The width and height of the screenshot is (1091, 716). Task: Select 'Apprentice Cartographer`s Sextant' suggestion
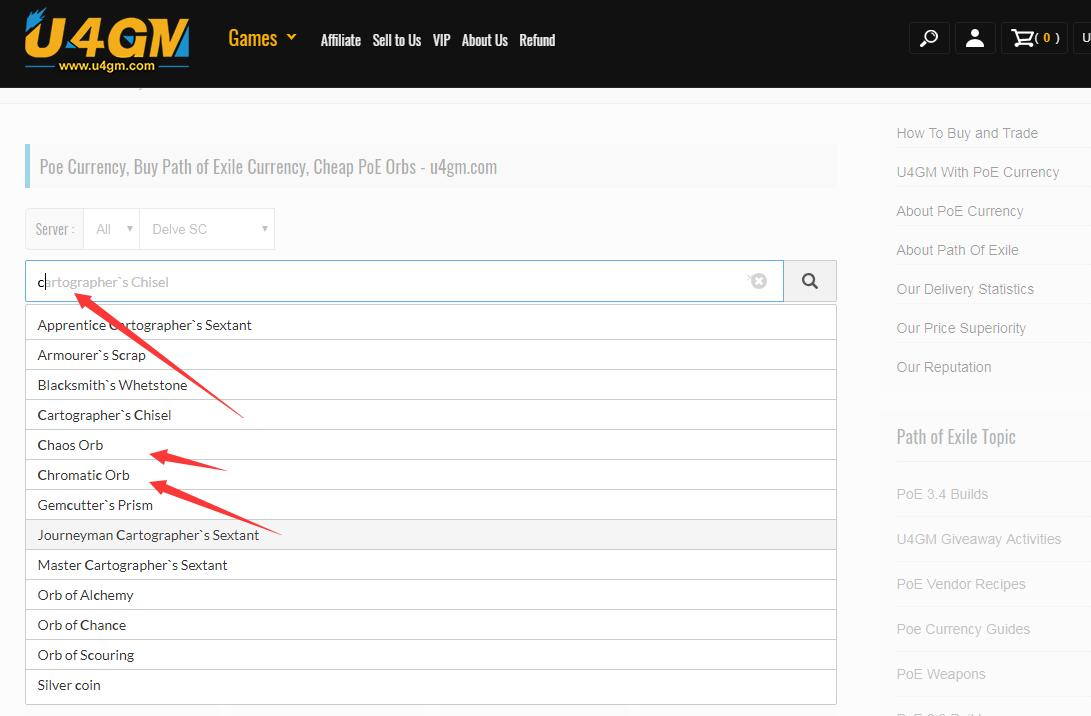point(431,325)
